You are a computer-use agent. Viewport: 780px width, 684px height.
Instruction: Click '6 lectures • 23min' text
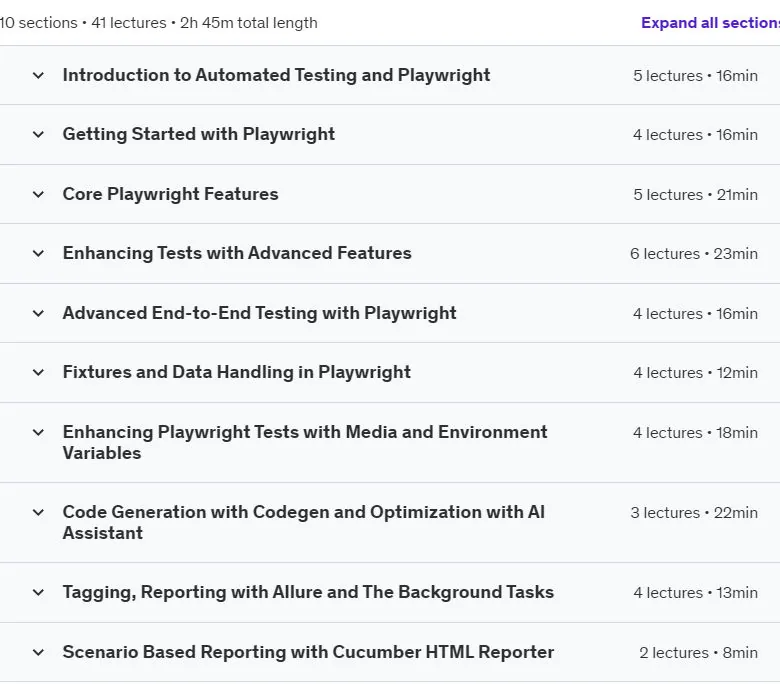click(x=694, y=254)
